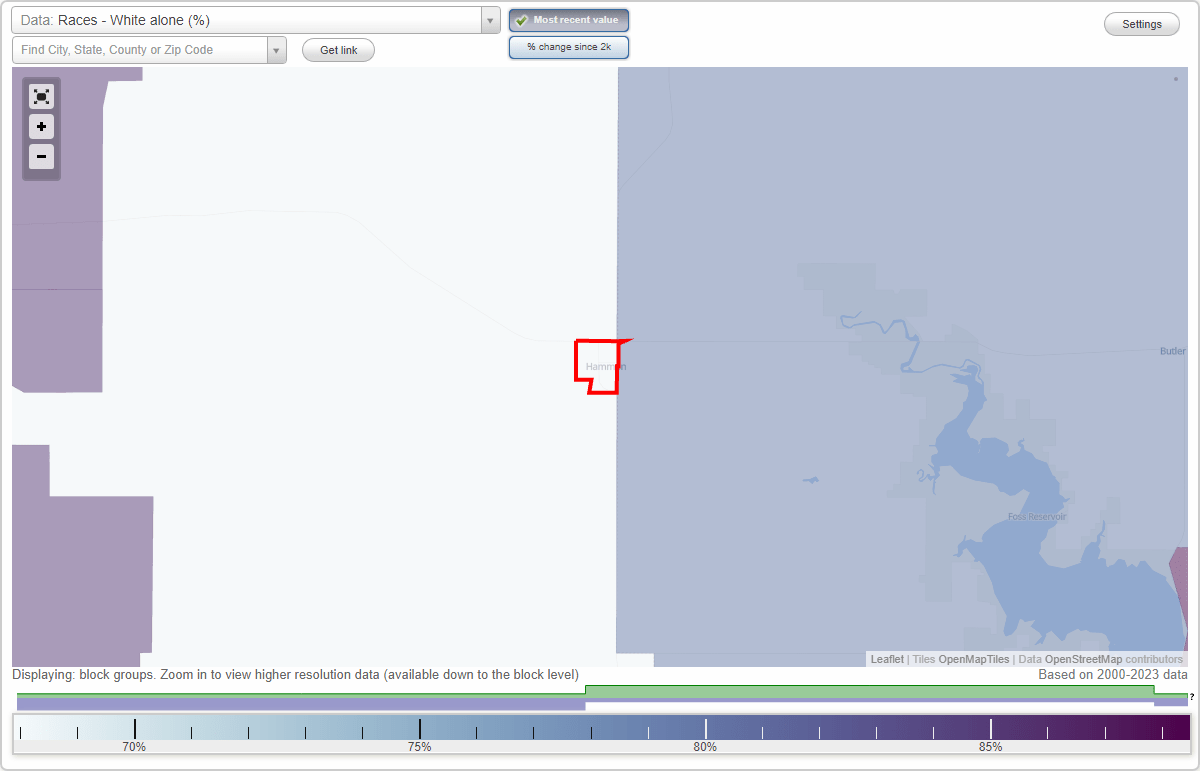Open the Data selection dropdown
1200x771 pixels.
pos(490,19)
